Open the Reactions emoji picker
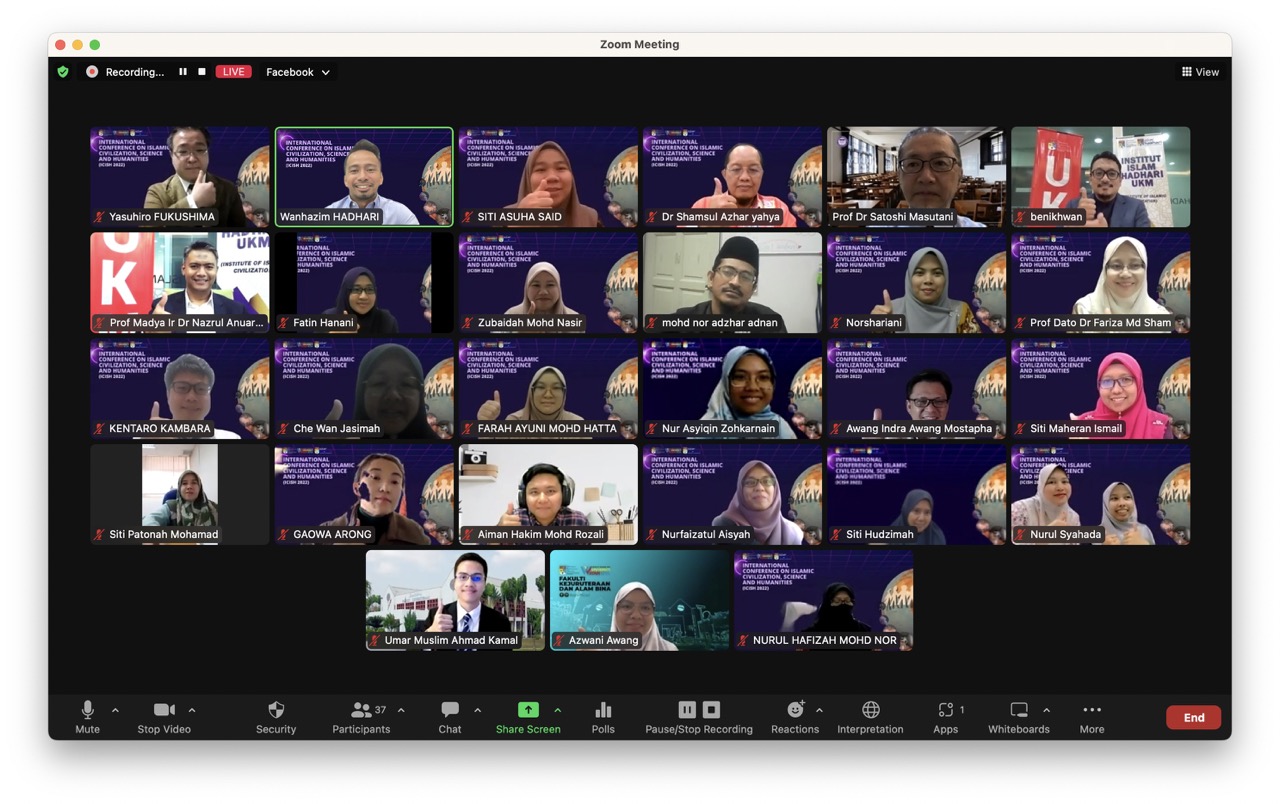Viewport: 1280px width, 804px height. pos(795,716)
